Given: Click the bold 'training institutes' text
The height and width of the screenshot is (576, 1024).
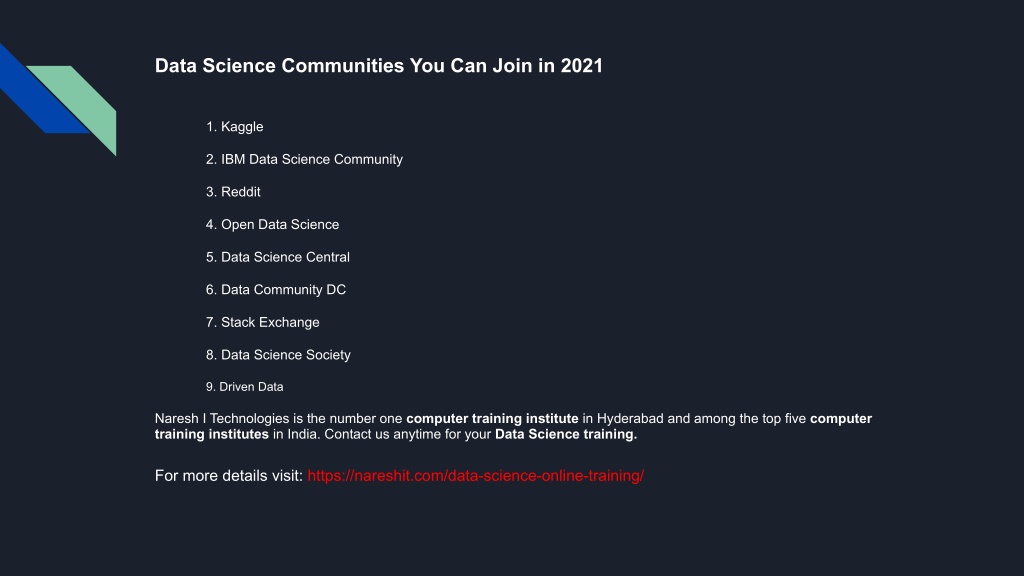Looking at the screenshot, I should pos(212,434).
